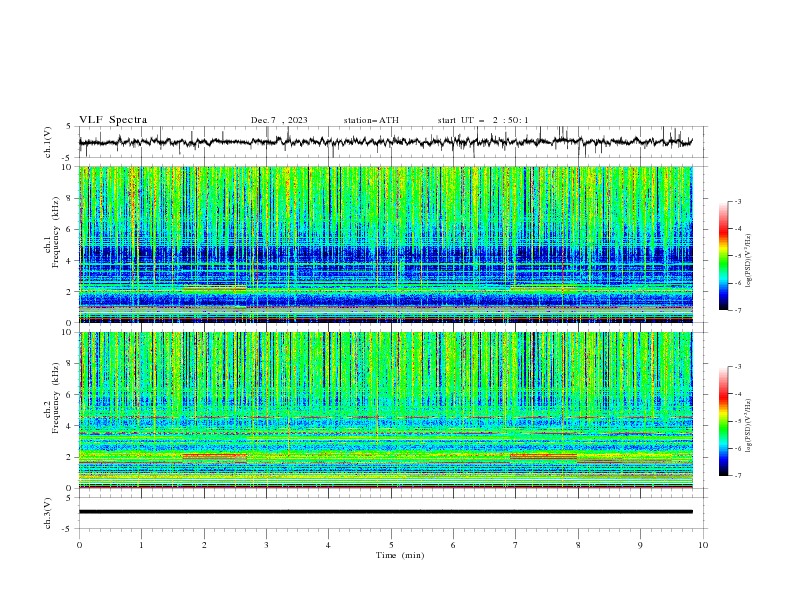Click the red 2 kHz emission band near minute 2 in ch.2
This screenshot has height=612, width=792.
[x=214, y=456]
